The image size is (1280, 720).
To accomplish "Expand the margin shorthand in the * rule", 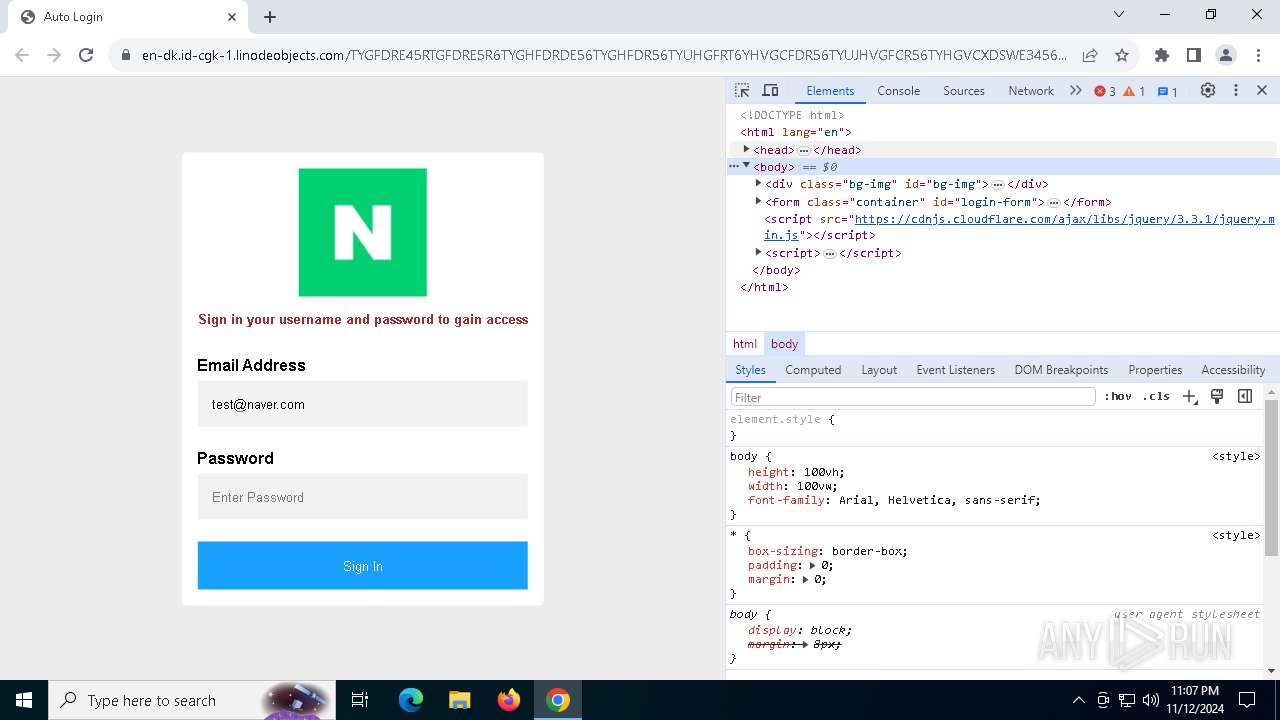I will click(x=807, y=579).
